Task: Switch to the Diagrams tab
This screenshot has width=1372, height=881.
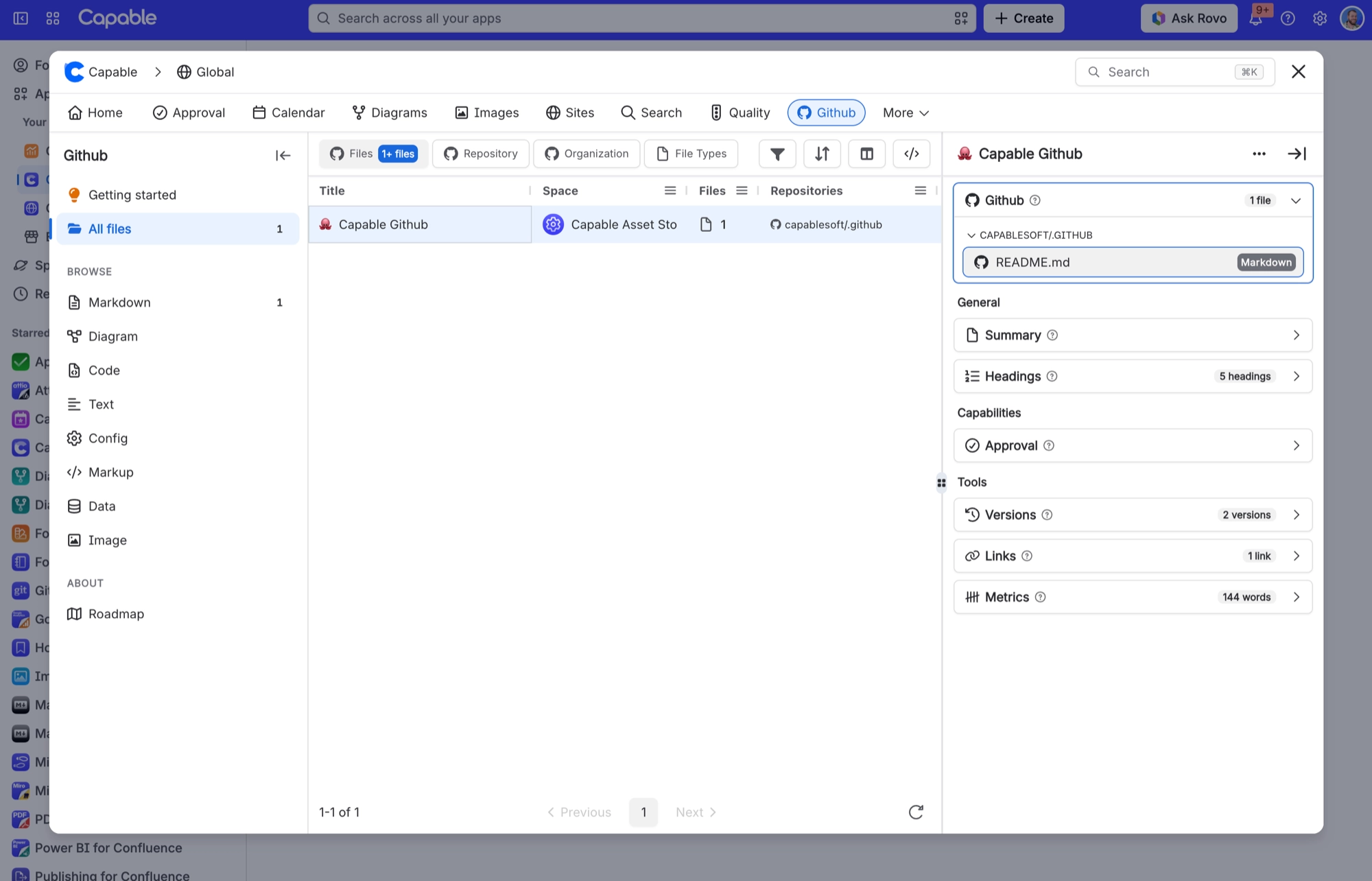Action: [390, 113]
